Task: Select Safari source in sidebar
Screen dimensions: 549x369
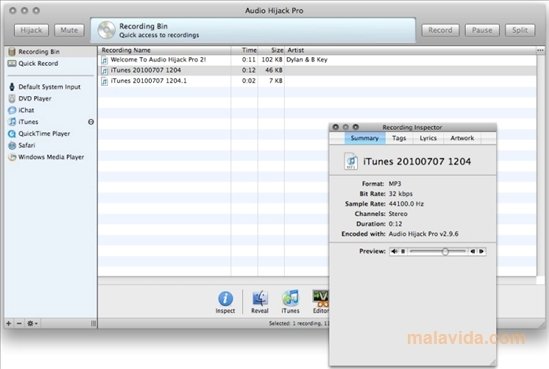Action: tap(51, 145)
